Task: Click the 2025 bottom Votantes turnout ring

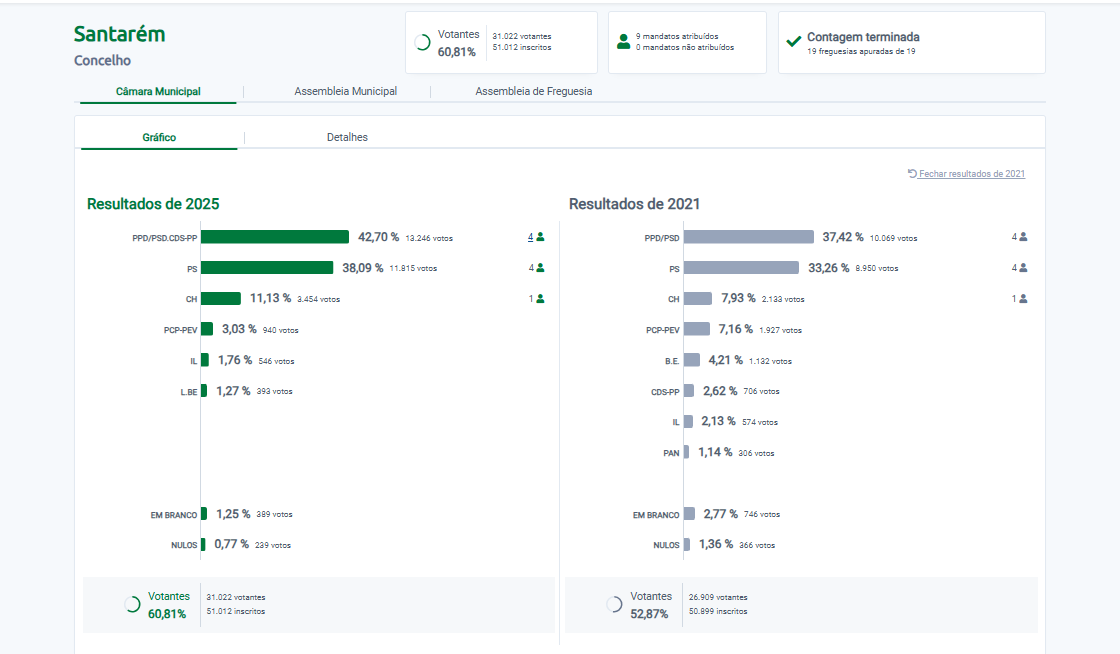Action: (132, 604)
